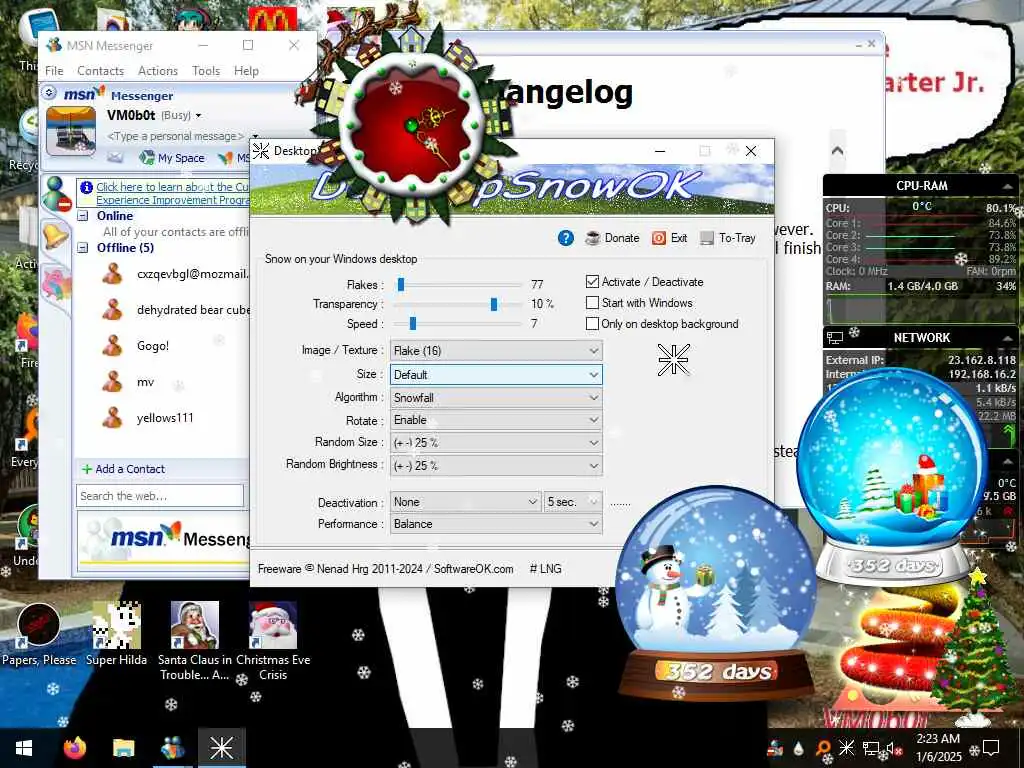1024x768 pixels.
Task: Open the Algorithm Snowfall dropdown
Action: 496,398
